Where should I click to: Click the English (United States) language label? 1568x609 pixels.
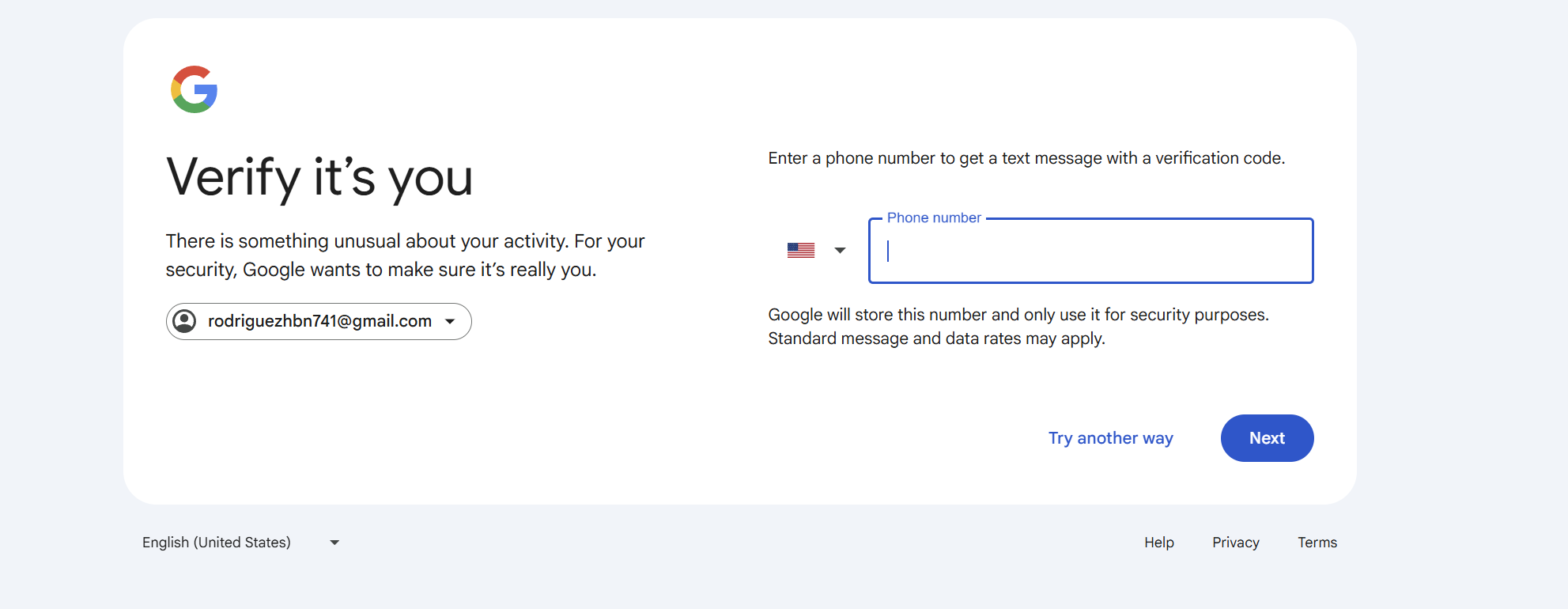click(217, 543)
